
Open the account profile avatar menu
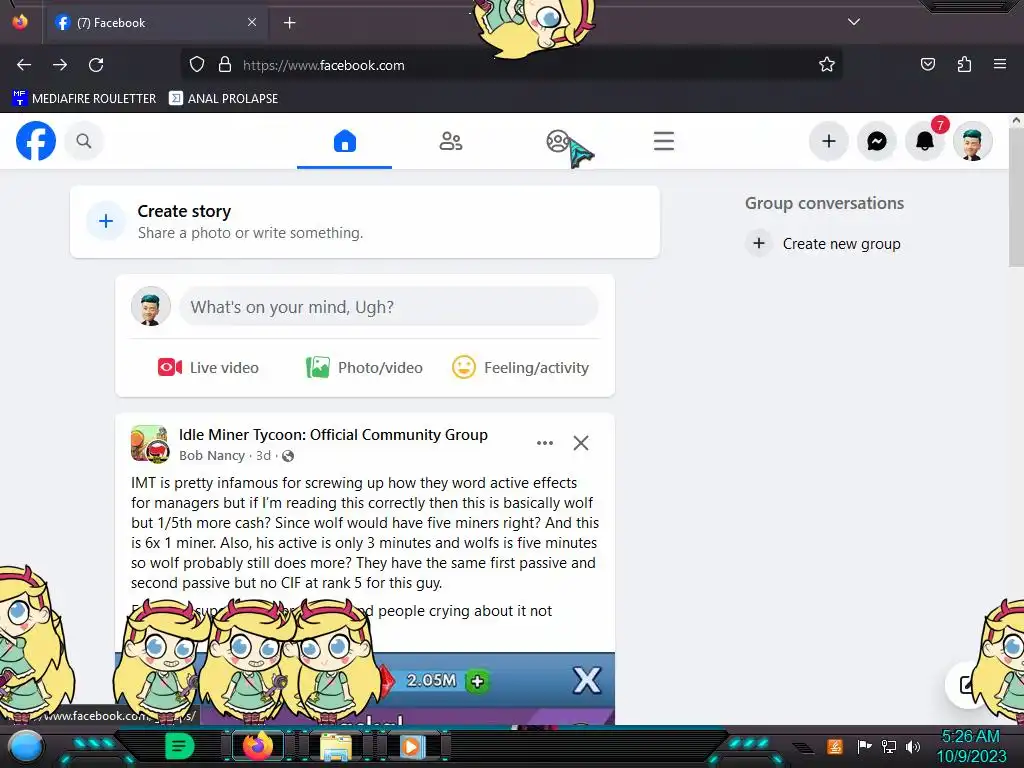972,141
